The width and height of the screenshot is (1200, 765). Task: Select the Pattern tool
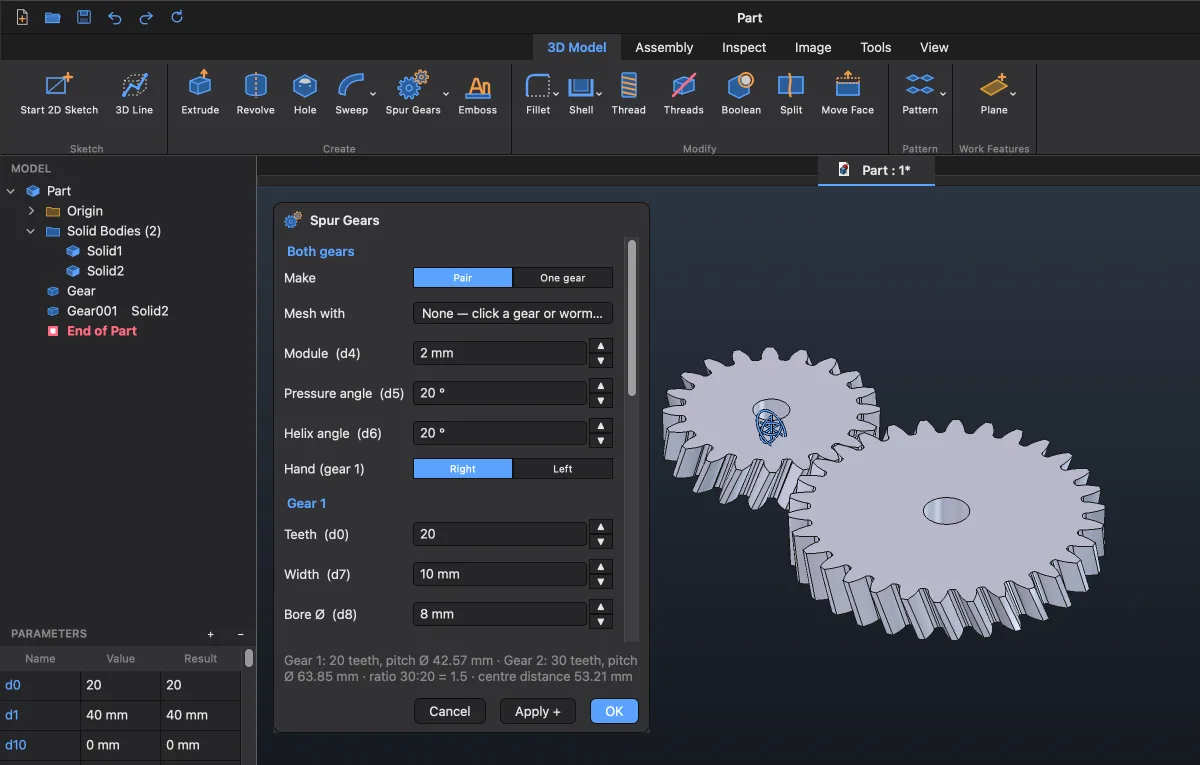[x=920, y=94]
